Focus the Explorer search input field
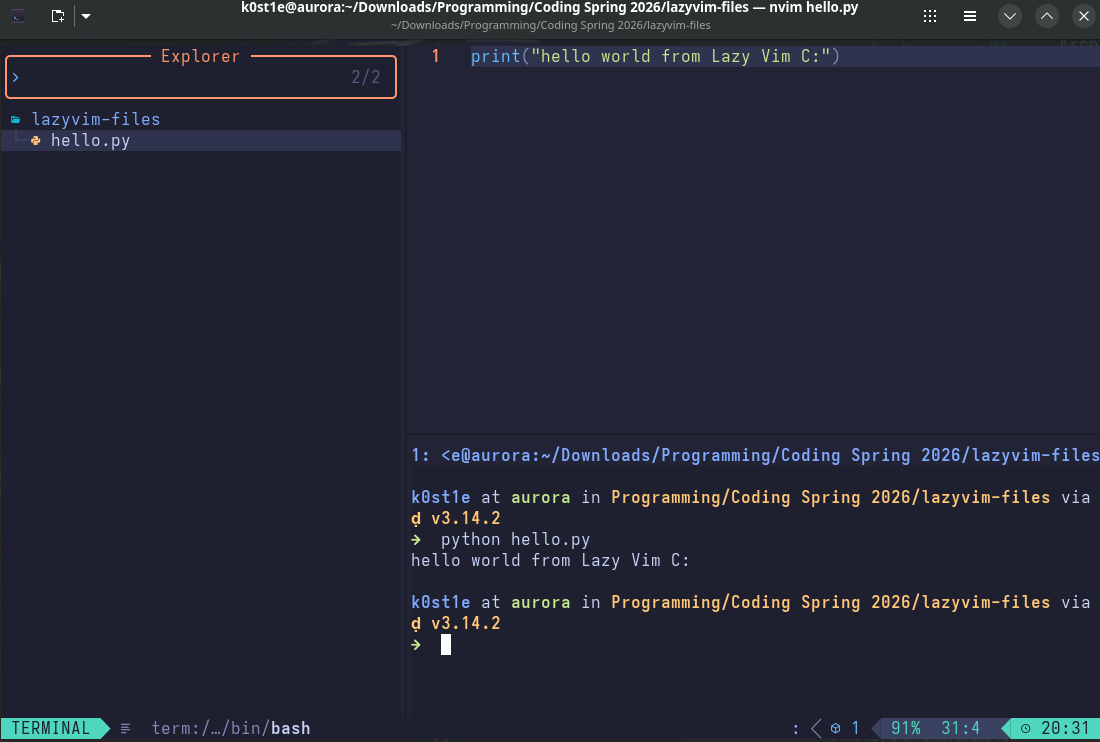This screenshot has width=1100, height=742. (x=201, y=77)
